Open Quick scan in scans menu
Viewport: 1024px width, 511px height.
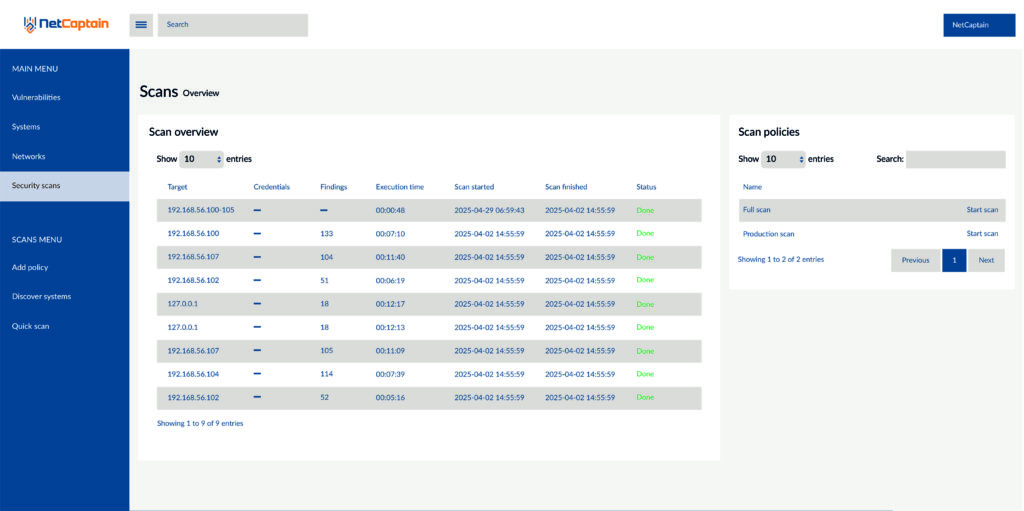[x=30, y=326]
